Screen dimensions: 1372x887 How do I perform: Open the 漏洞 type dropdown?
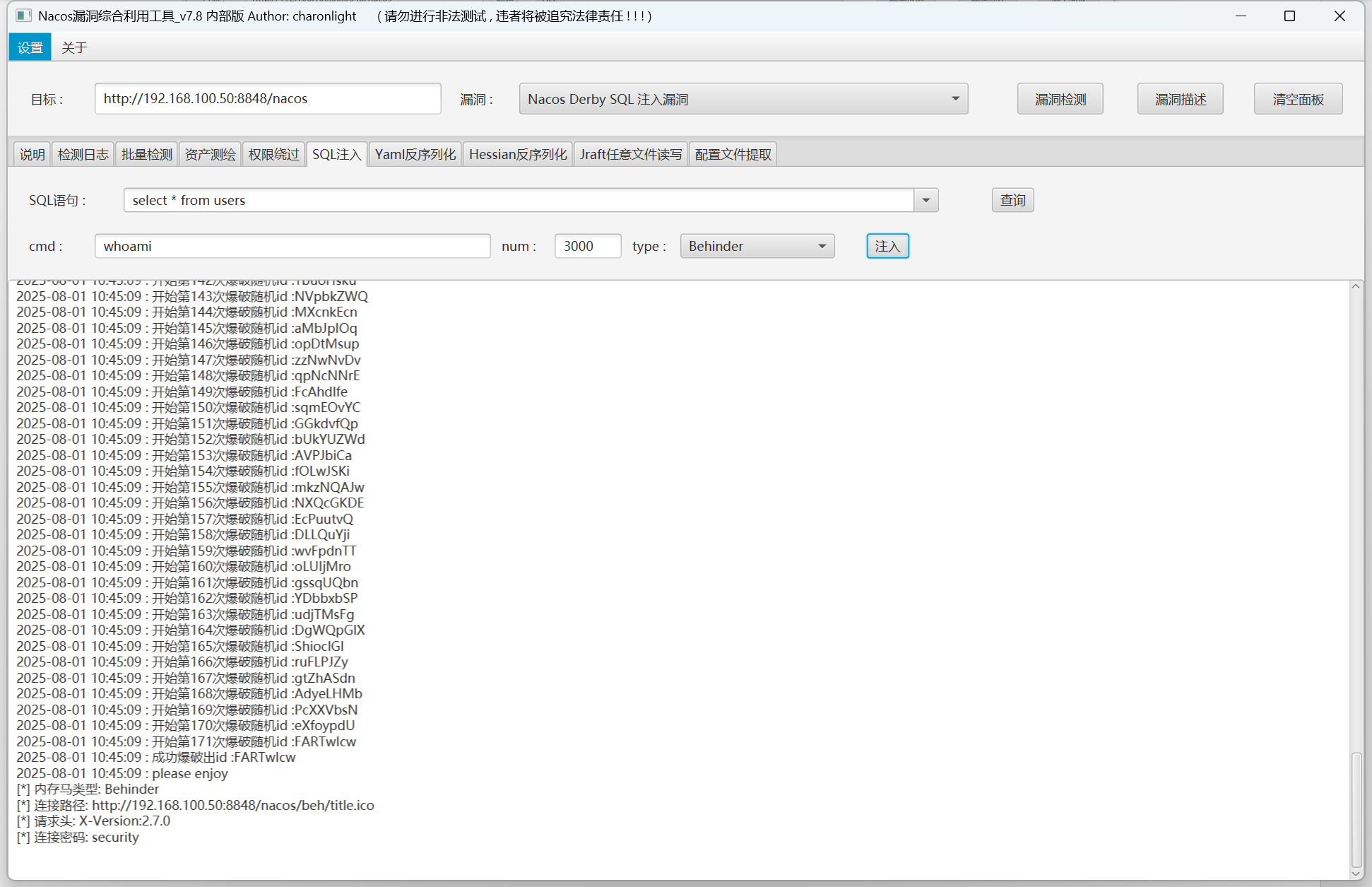point(743,99)
